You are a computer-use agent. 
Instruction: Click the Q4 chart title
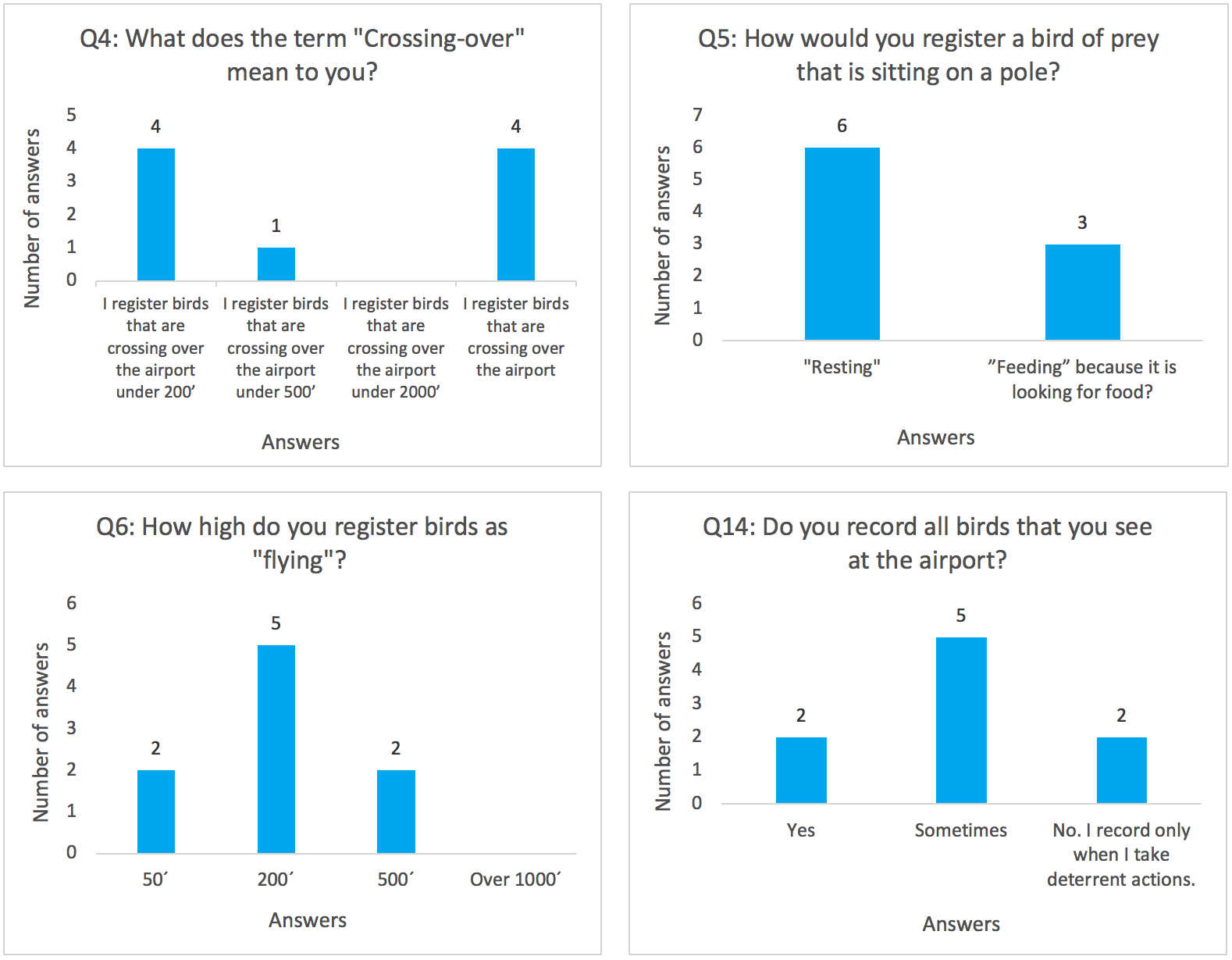(x=302, y=55)
